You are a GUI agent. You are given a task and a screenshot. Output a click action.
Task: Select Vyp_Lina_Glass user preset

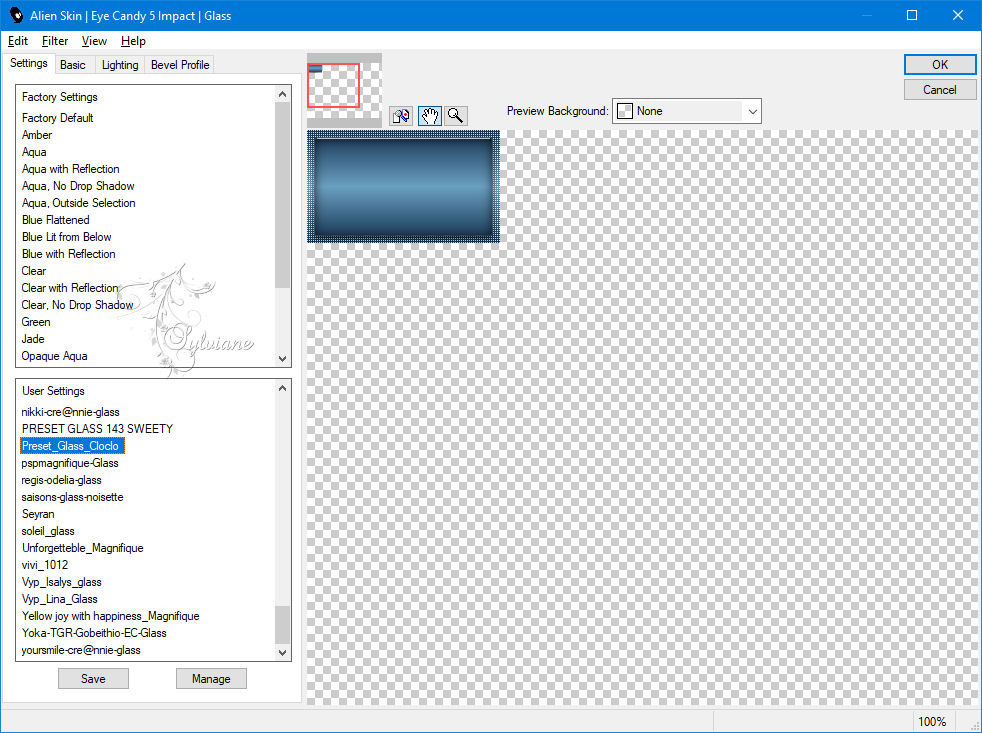[59, 599]
